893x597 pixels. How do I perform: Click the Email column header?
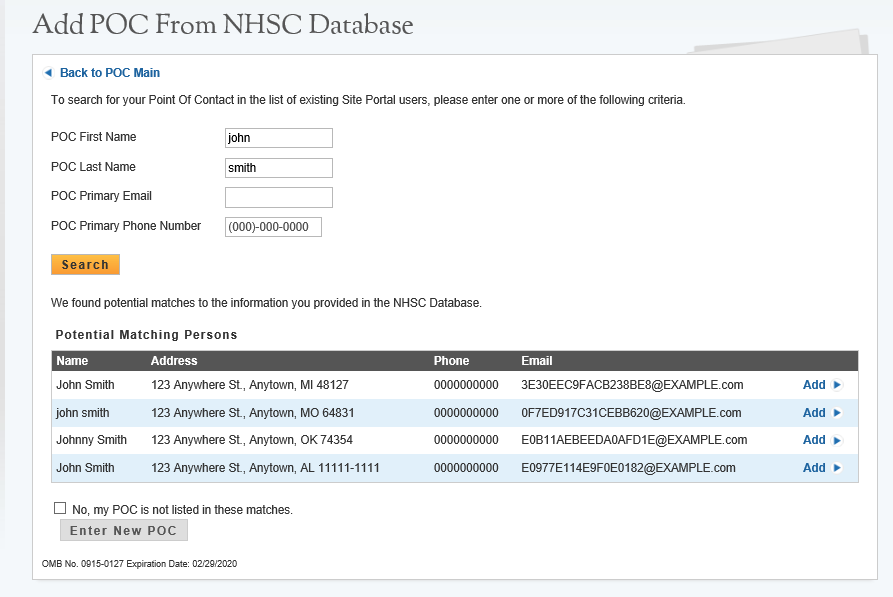pos(537,361)
